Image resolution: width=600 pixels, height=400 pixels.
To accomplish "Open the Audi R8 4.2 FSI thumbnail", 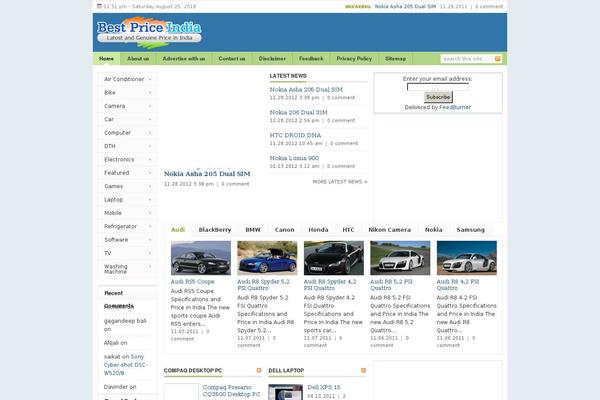I will coord(467,258).
